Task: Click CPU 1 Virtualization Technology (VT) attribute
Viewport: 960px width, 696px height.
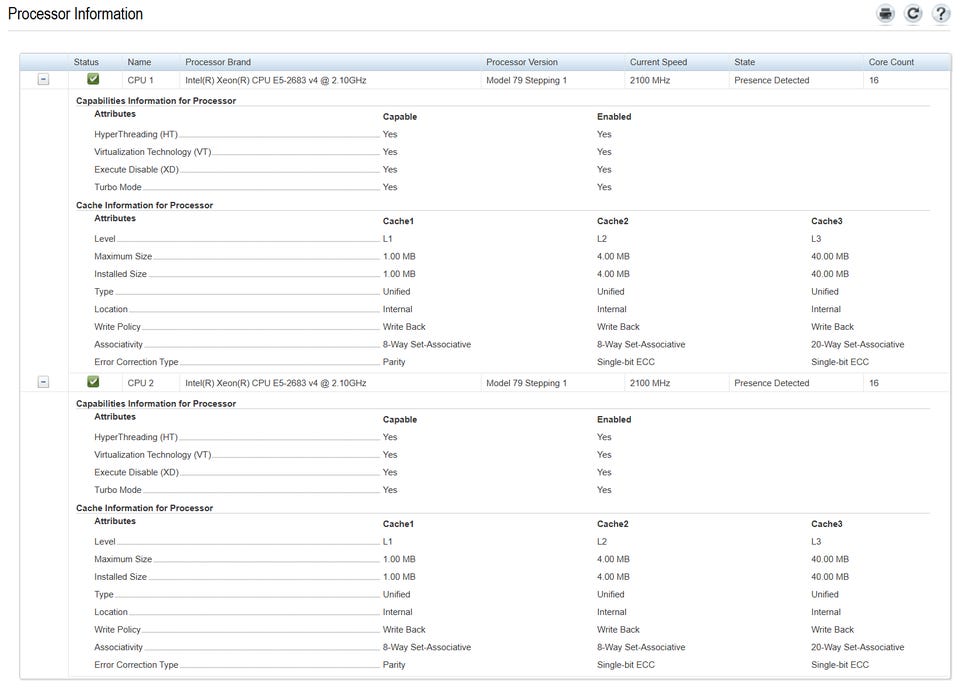Action: point(152,152)
